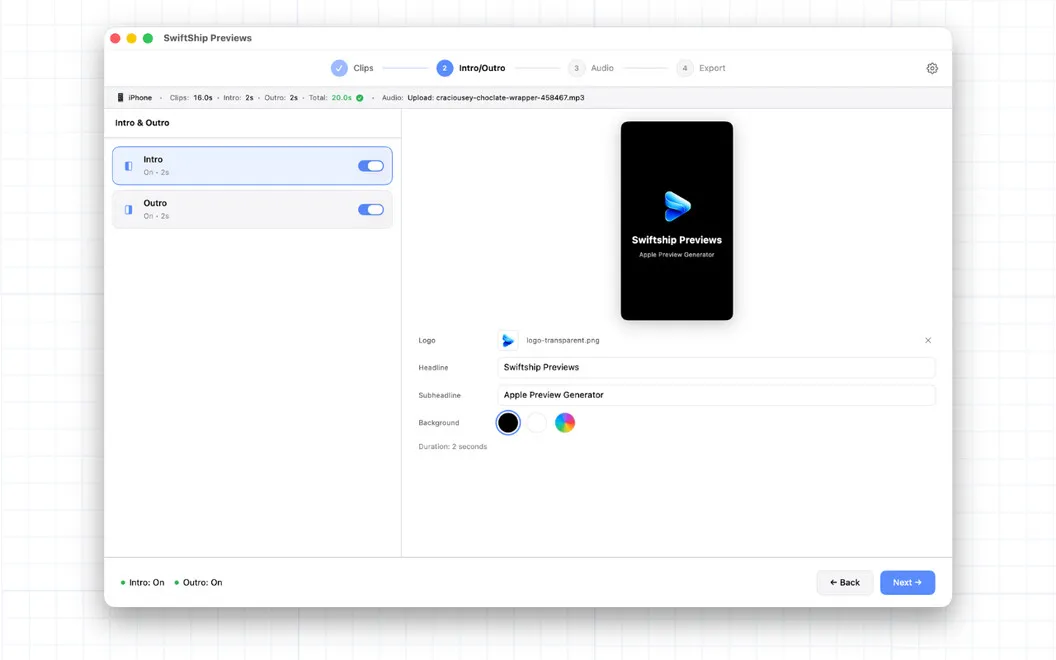Select the white background swatch
The image size is (1056, 660).
tap(537, 423)
